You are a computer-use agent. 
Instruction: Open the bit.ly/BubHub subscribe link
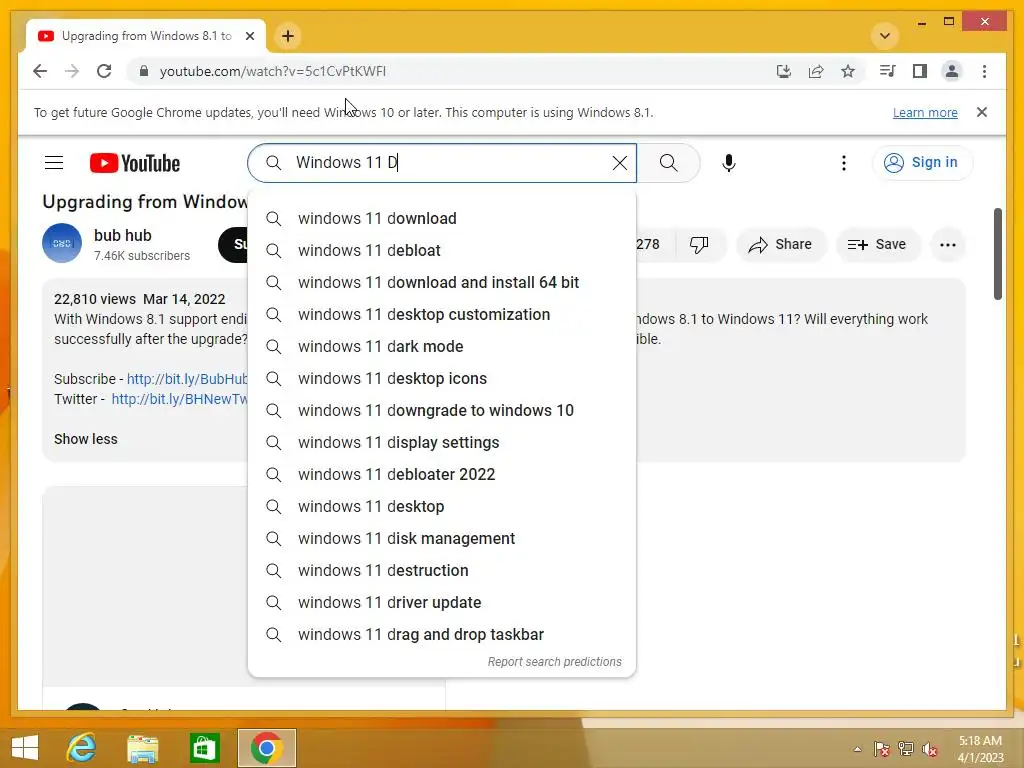tap(187, 379)
